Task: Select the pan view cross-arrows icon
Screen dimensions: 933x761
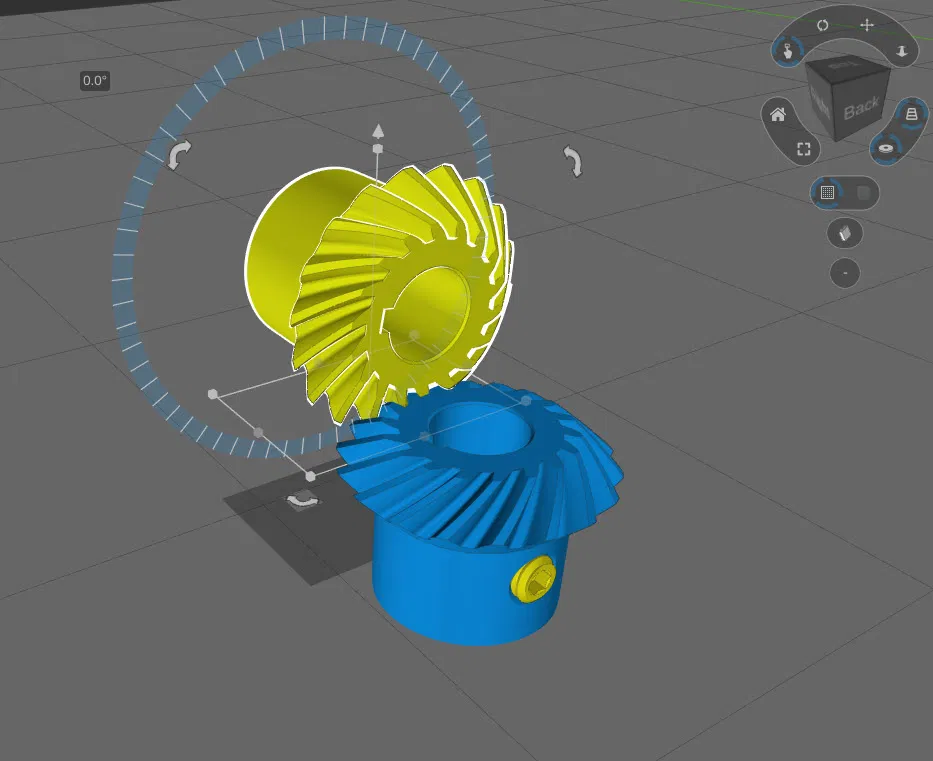Action: [x=867, y=24]
